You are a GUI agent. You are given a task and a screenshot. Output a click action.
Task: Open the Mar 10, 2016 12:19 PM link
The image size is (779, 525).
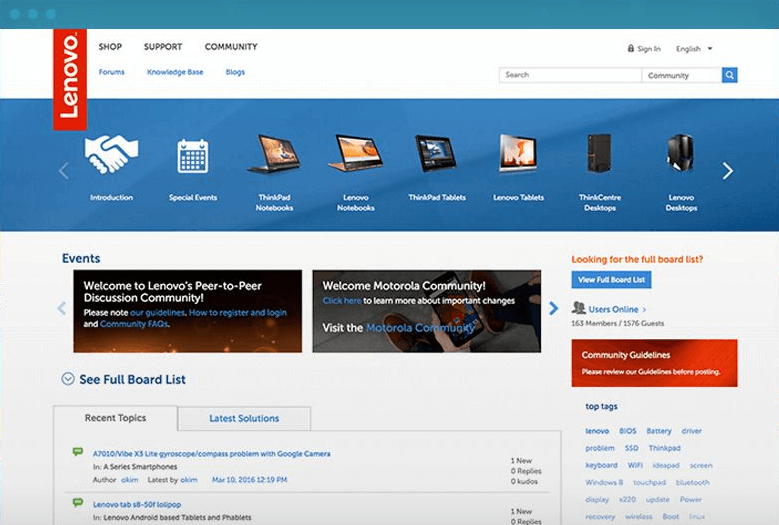[x=249, y=480]
